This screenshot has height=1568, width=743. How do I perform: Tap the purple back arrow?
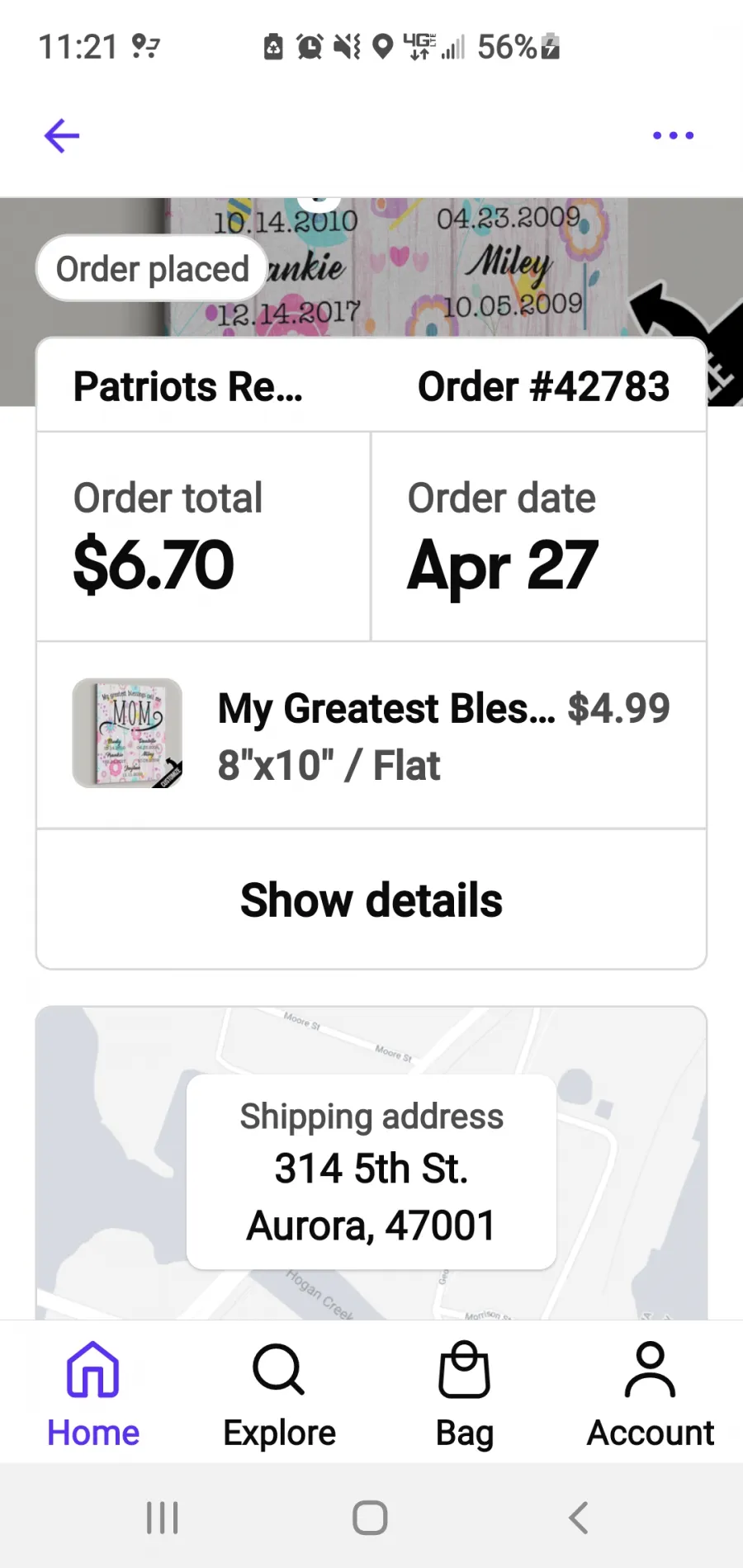click(62, 136)
